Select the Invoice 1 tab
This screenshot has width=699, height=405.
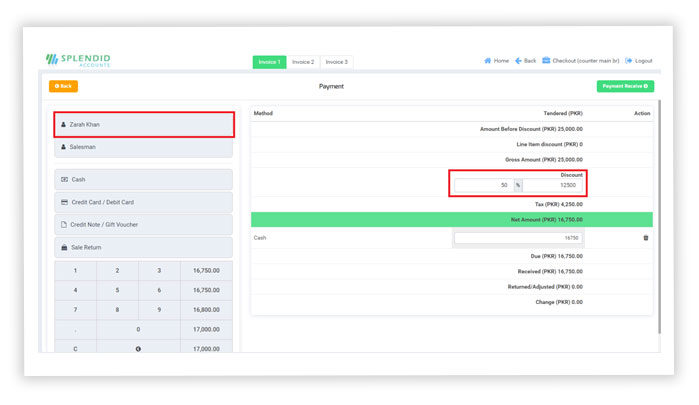pyautogui.click(x=269, y=62)
